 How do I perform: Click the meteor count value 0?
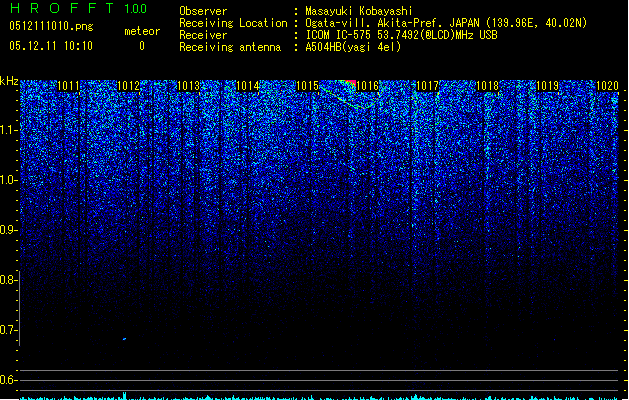[142, 46]
